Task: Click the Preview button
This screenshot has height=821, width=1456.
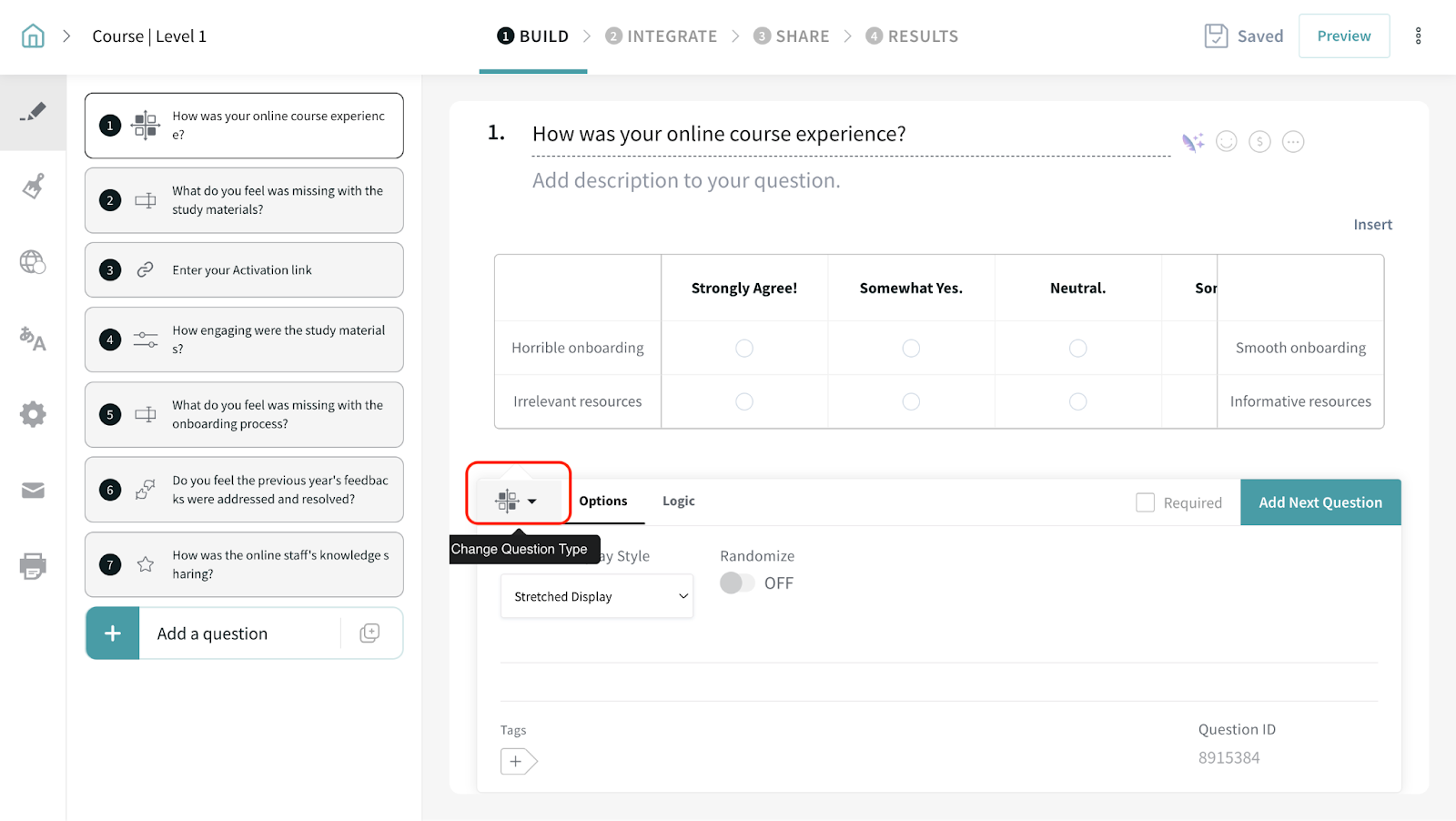Action: tap(1343, 36)
